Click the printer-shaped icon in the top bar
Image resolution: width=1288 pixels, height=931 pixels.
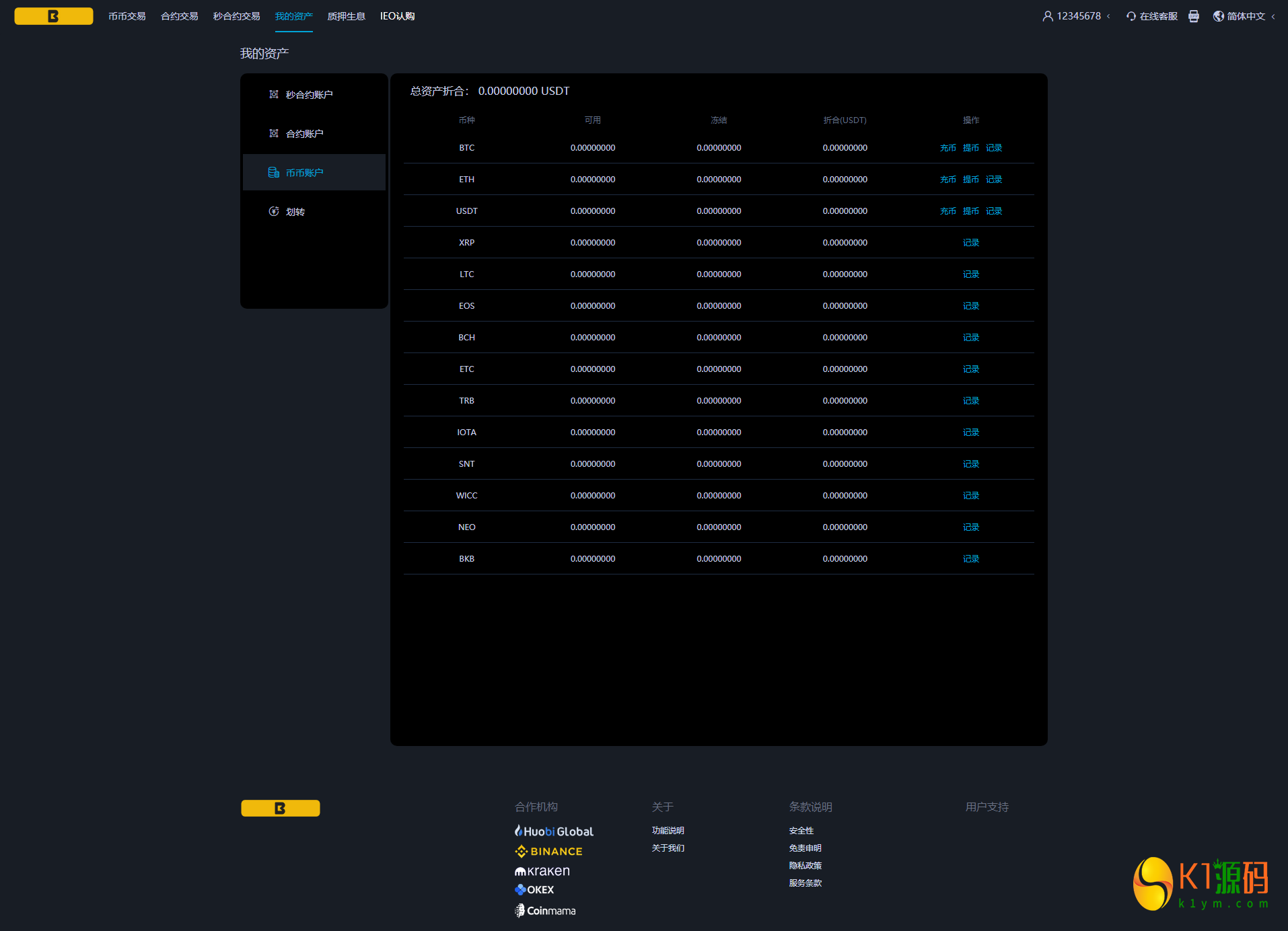(1194, 16)
